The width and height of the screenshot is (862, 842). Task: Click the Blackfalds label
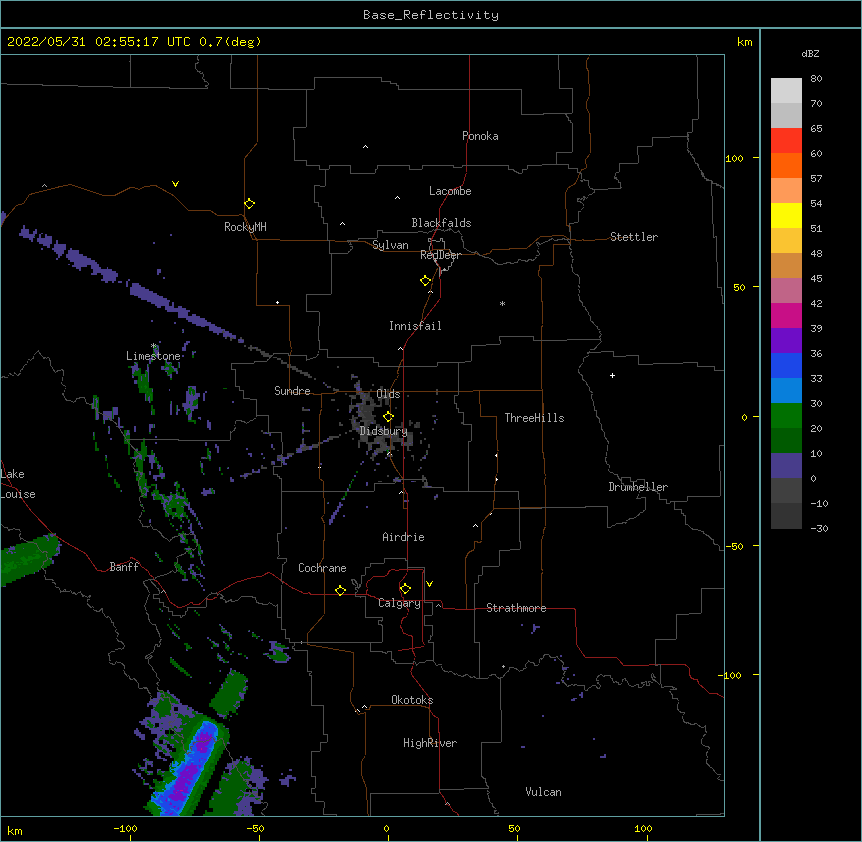pos(441,223)
